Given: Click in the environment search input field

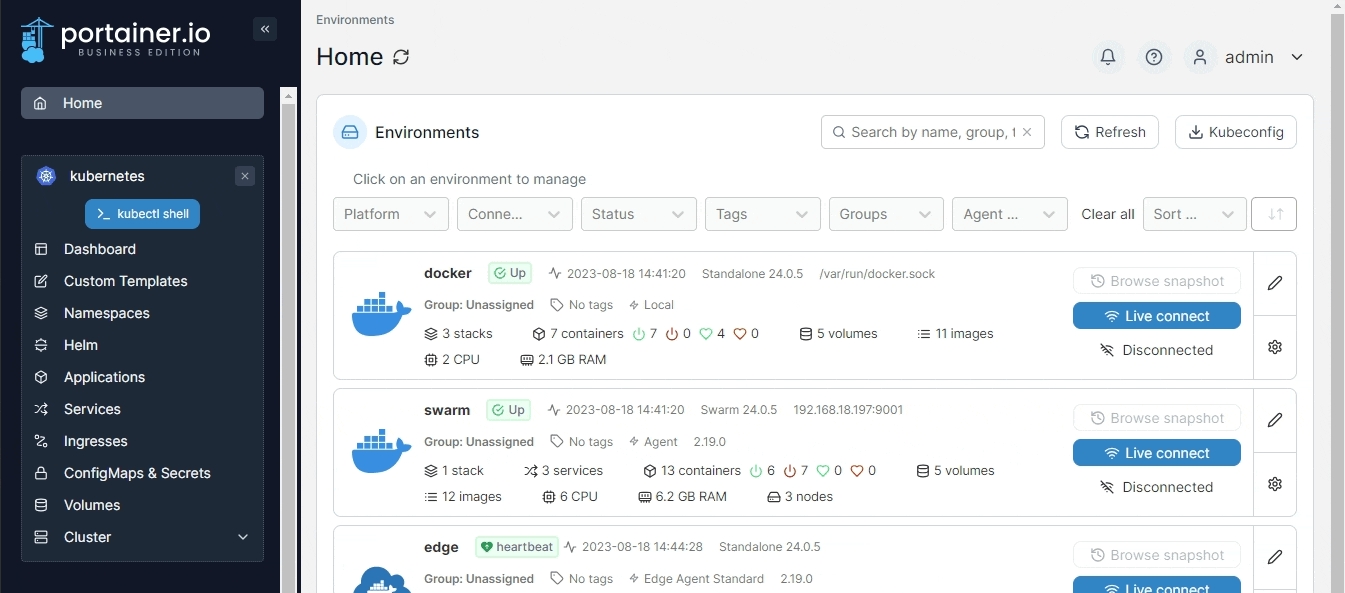Looking at the screenshot, I should click(x=930, y=132).
